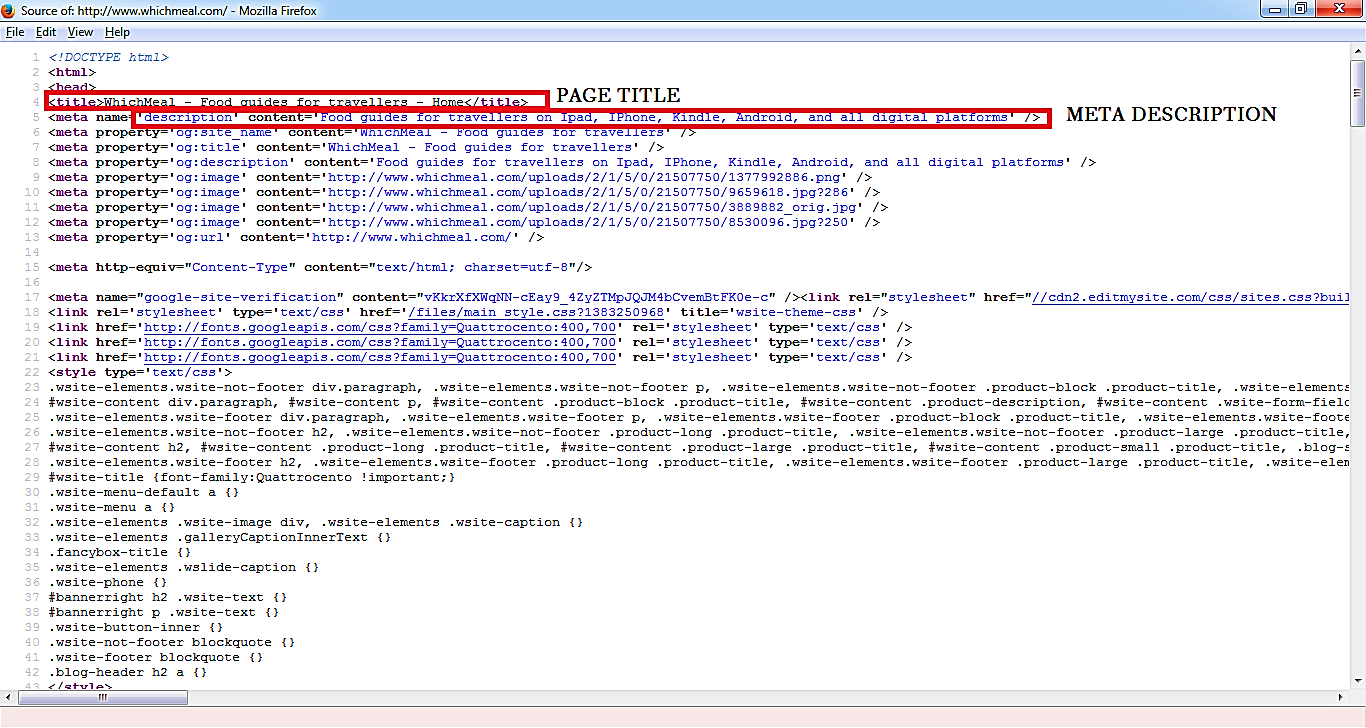Click the '<style type='text/css'>' opening tag
The image size is (1366, 728).
140,372
